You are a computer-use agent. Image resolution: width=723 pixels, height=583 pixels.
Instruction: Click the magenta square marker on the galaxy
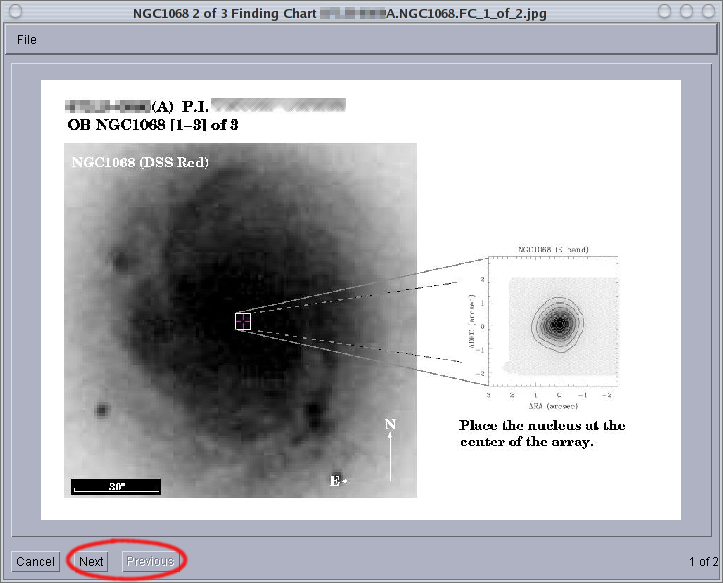pos(242,321)
